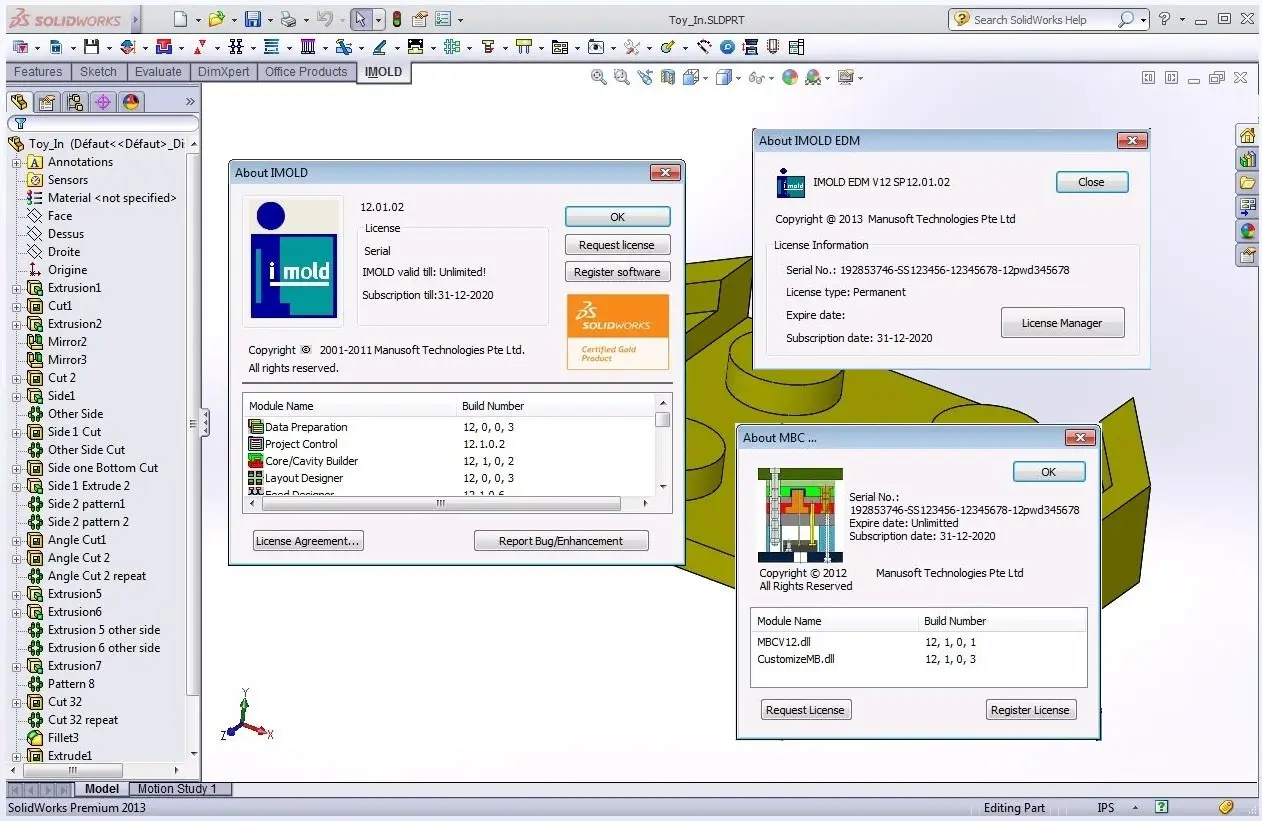Select the Material <not specified> tree item
1262x821 pixels.
(112, 198)
